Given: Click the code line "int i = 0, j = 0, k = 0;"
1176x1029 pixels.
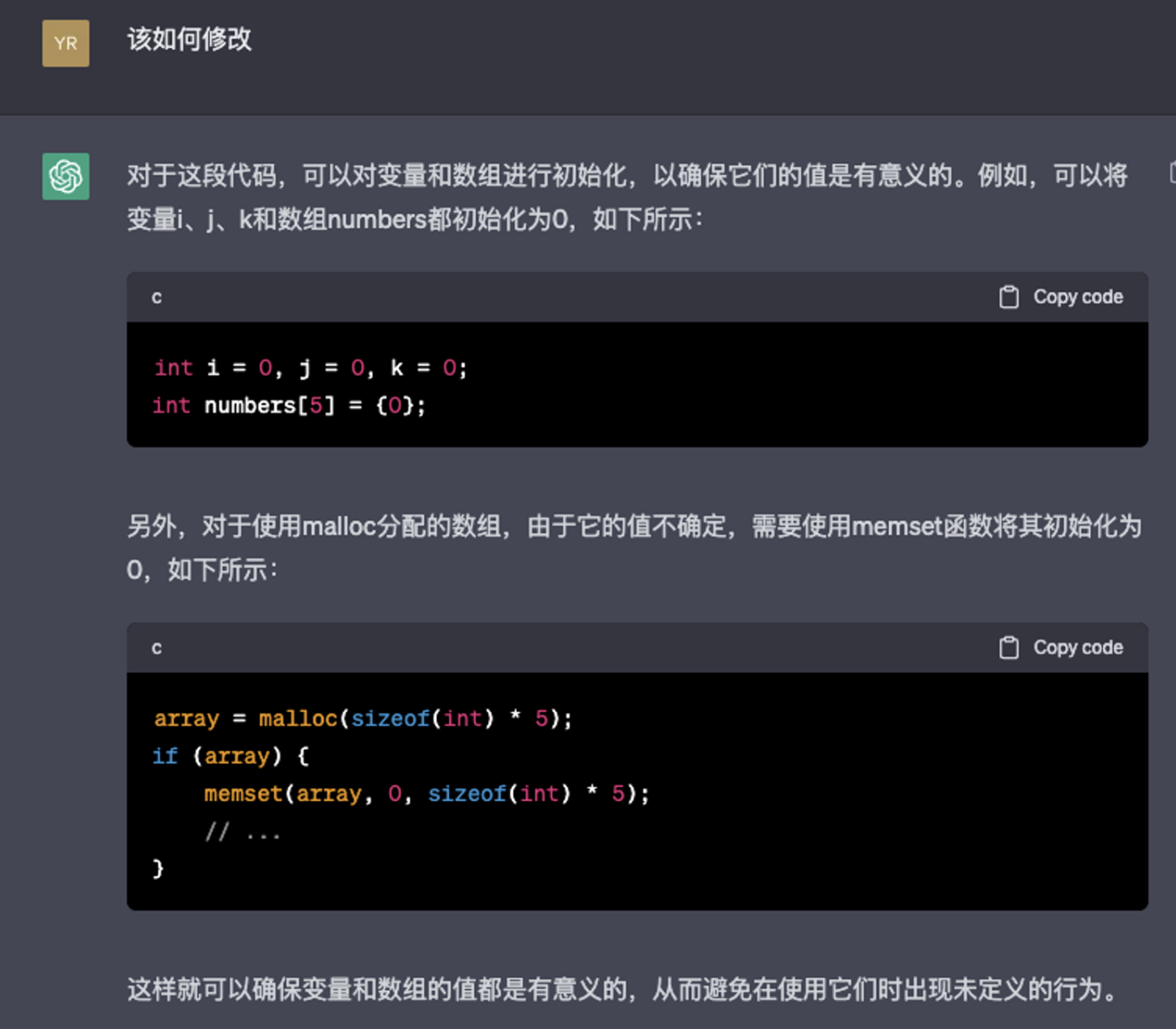Looking at the screenshot, I should (310, 368).
